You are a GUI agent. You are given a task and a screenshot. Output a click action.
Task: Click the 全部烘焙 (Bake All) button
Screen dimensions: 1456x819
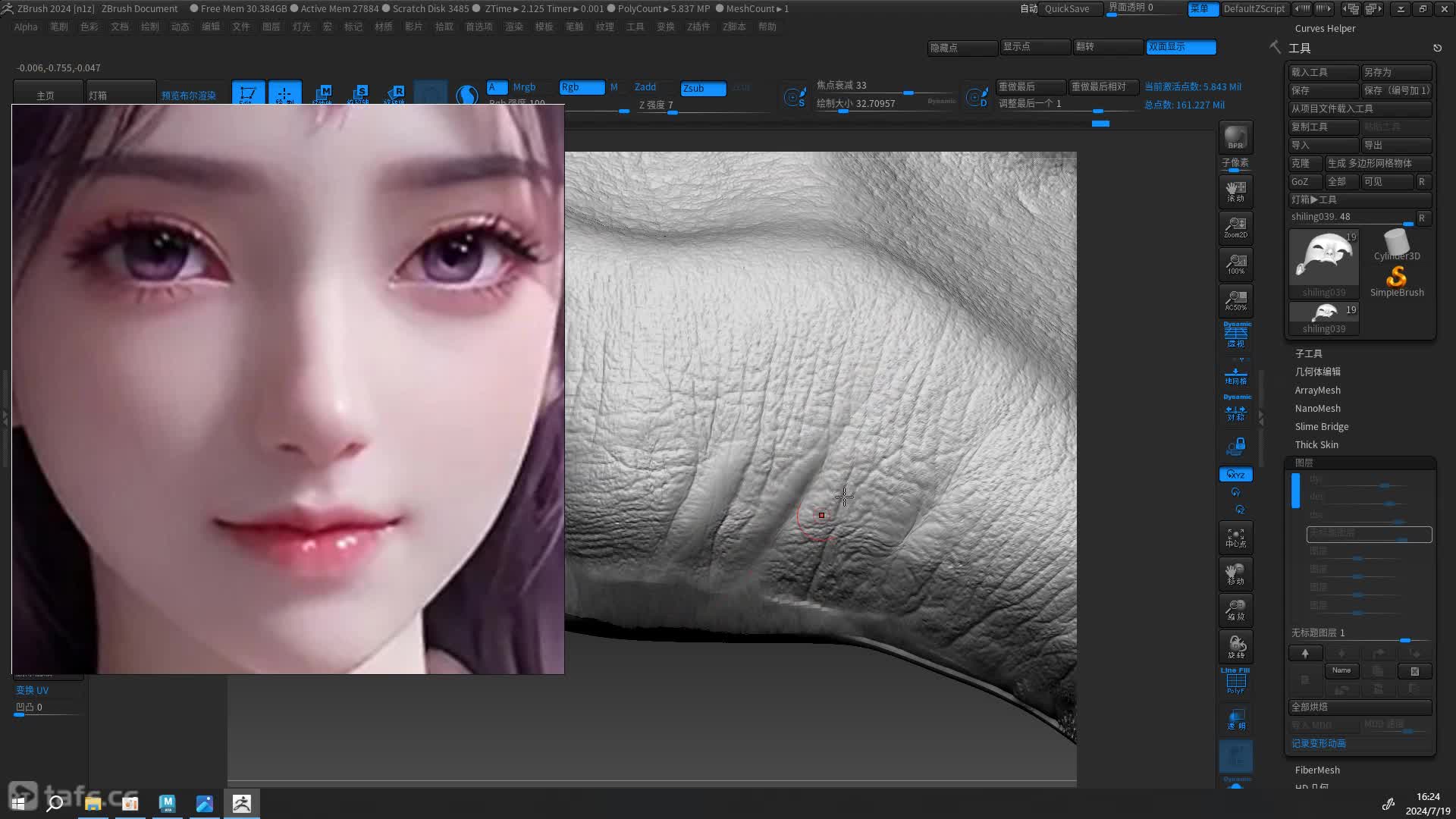(x=1360, y=707)
